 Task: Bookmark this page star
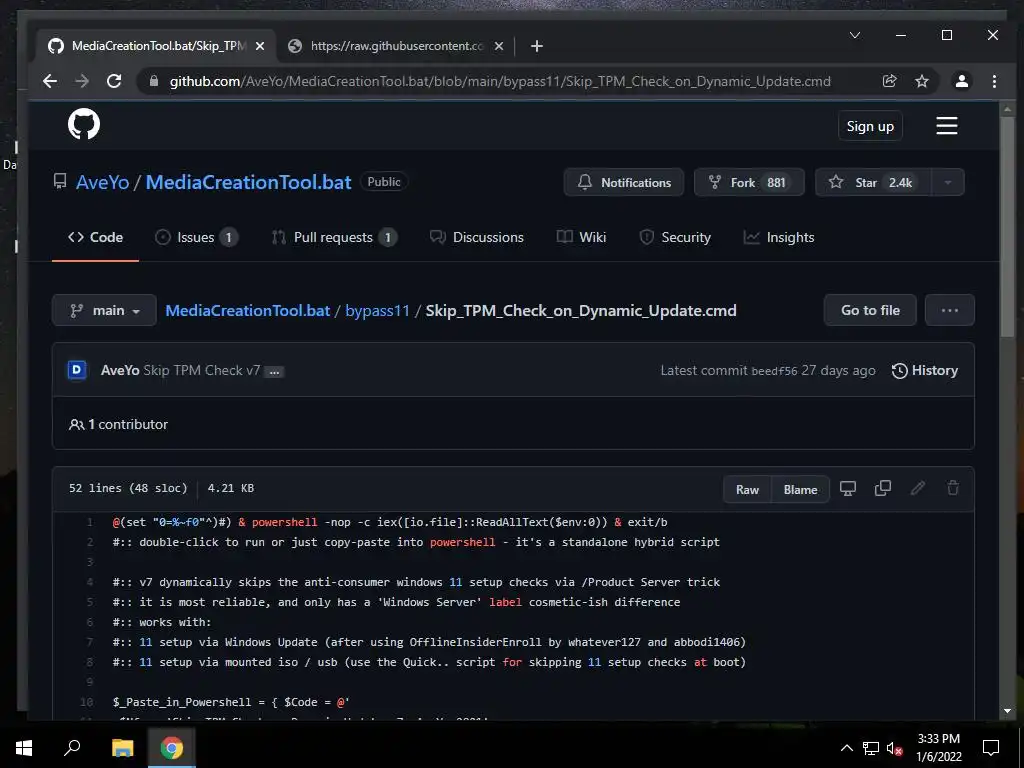[x=921, y=81]
